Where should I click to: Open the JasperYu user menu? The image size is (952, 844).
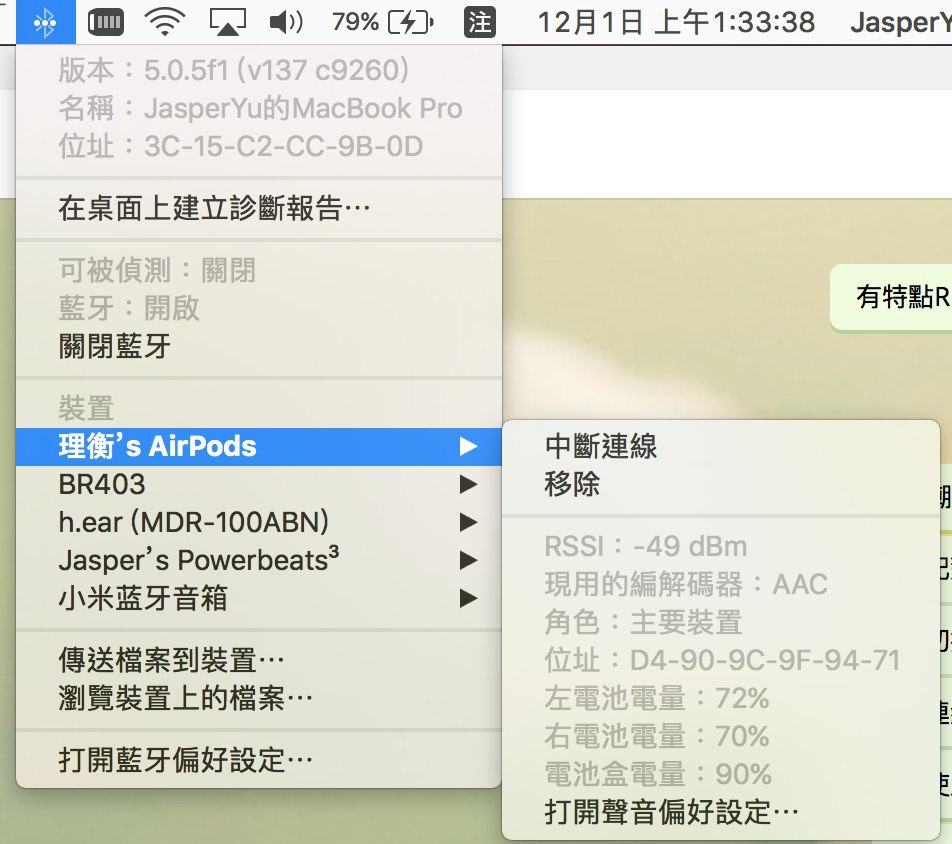click(901, 22)
